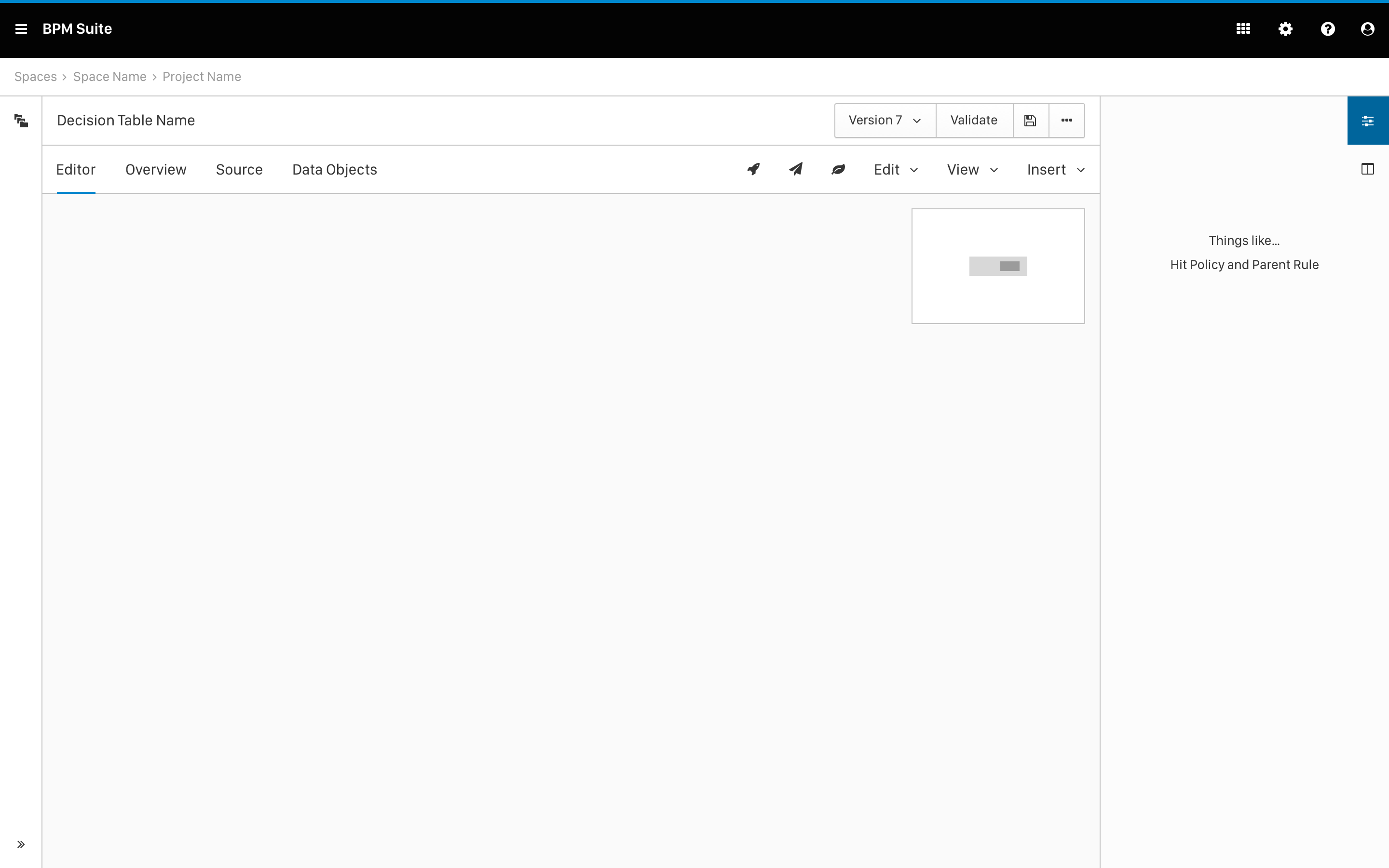The width and height of the screenshot is (1389, 868).
Task: Open the apps grid launcher
Action: coord(1243,29)
